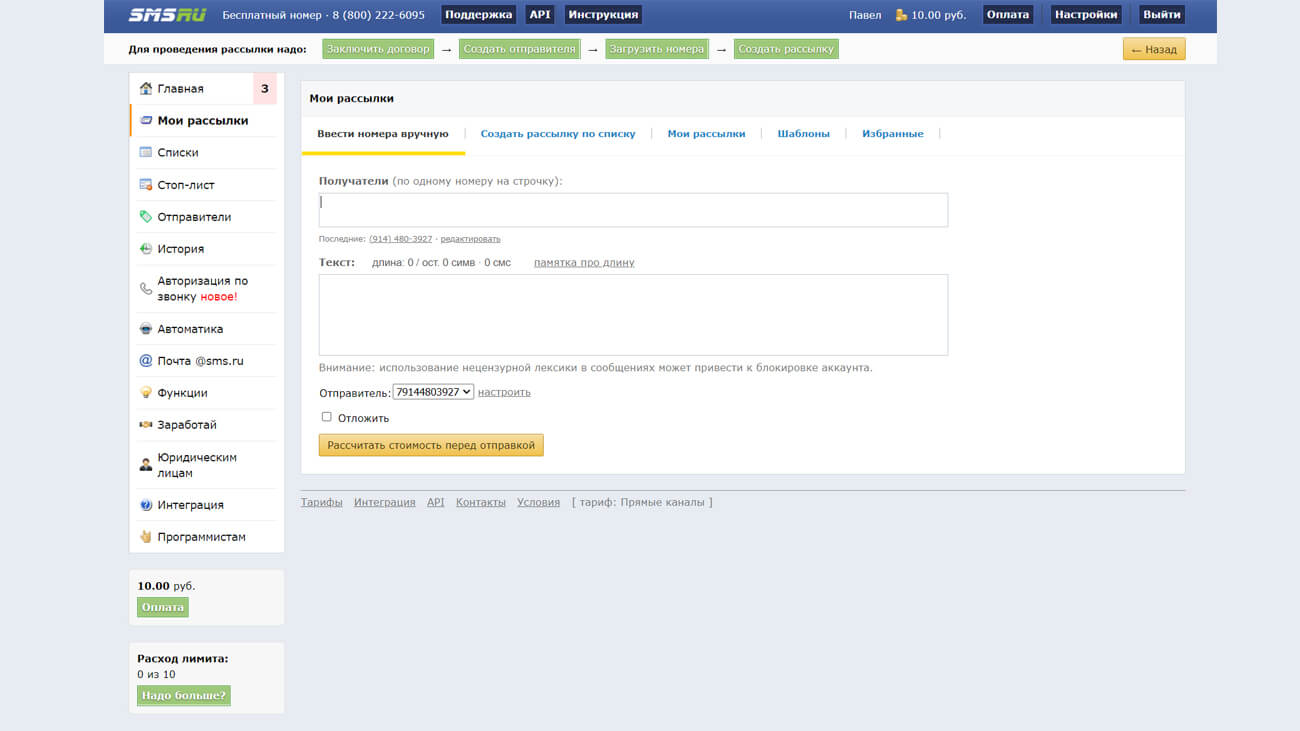Screen dimensions: 1300x731
Task: Click the @ icon for Почта @sms.ru
Action: click(146, 361)
